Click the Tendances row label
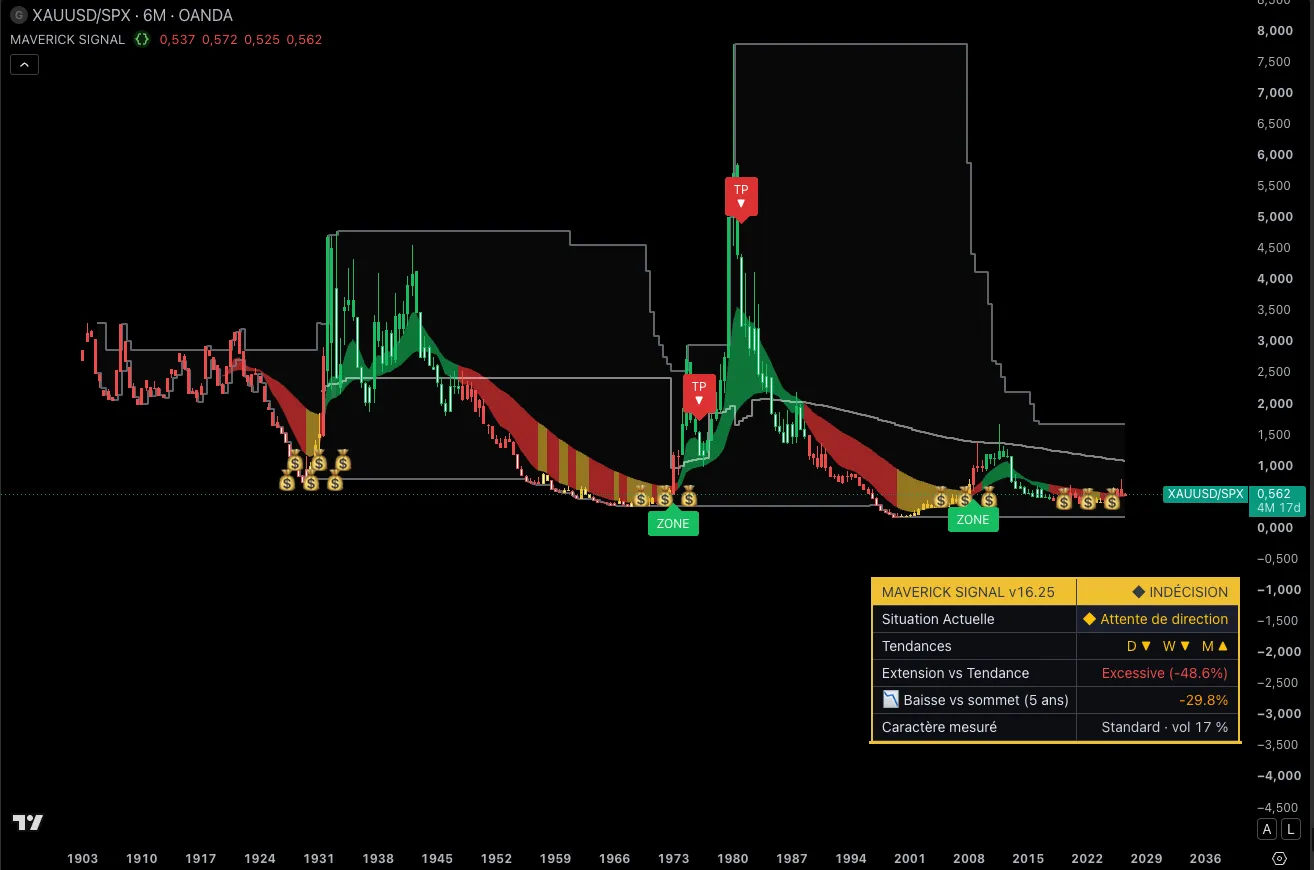This screenshot has height=870, width=1314. [917, 646]
